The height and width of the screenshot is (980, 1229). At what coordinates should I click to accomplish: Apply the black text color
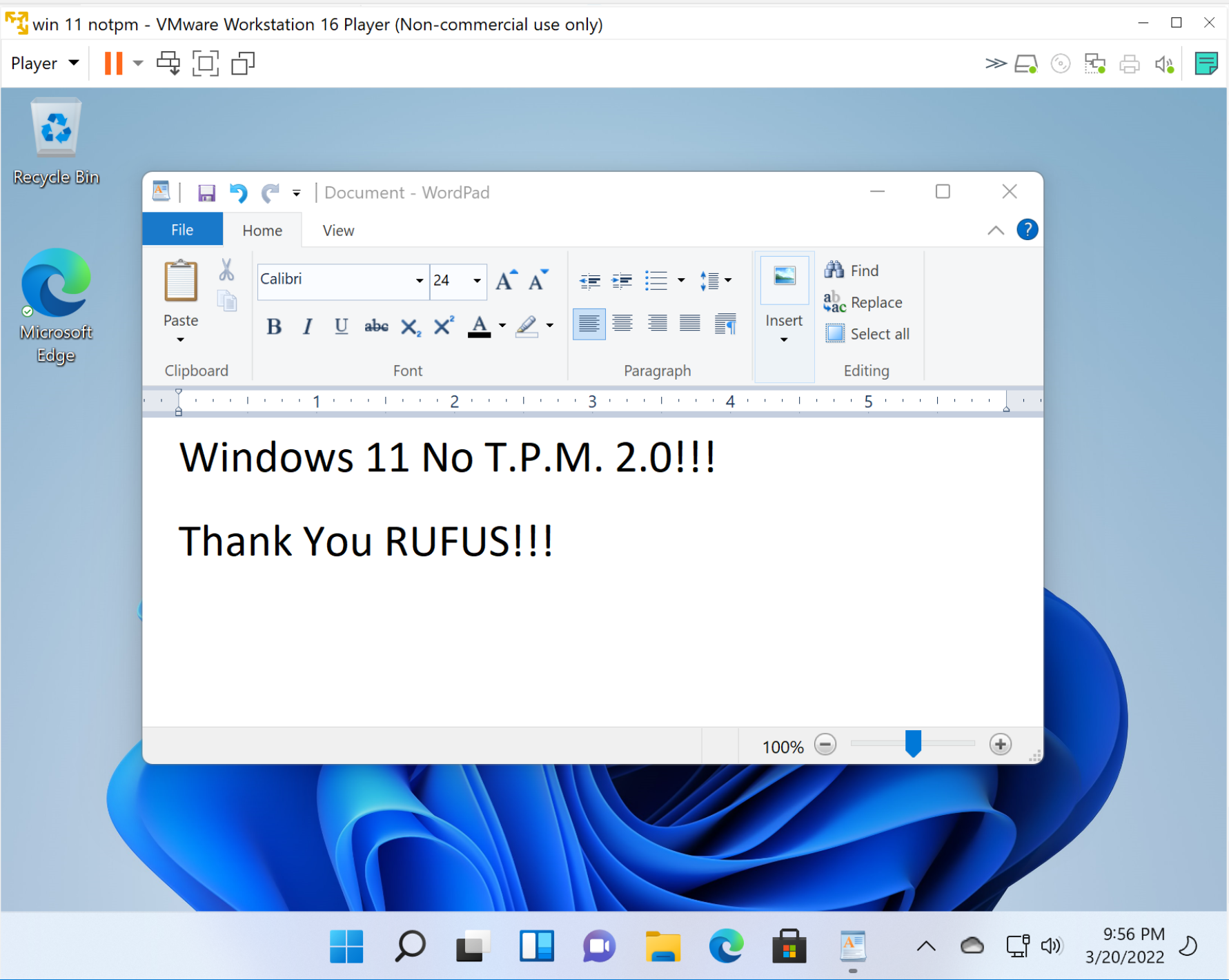pos(480,326)
